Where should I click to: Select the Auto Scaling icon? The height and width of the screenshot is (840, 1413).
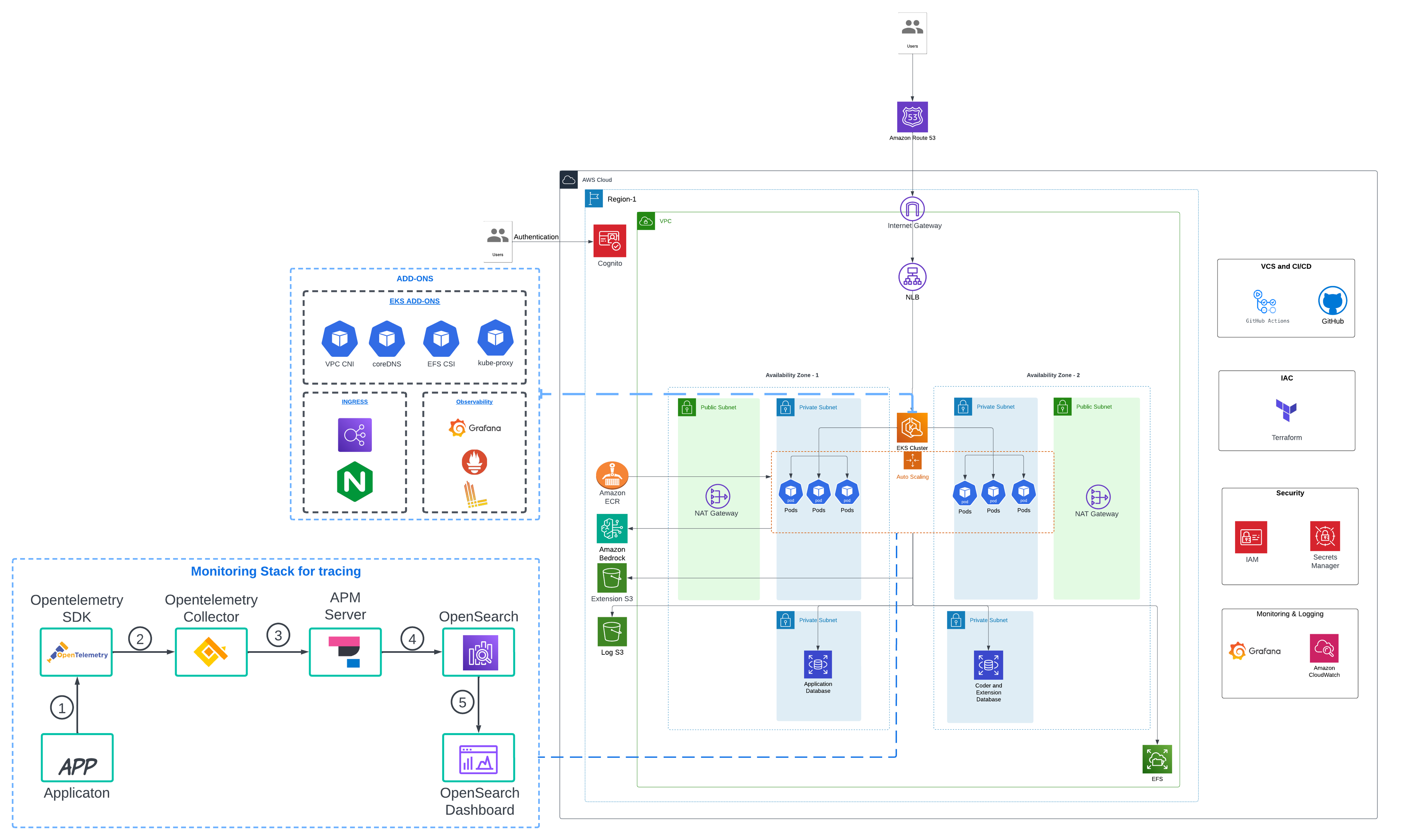(x=912, y=460)
